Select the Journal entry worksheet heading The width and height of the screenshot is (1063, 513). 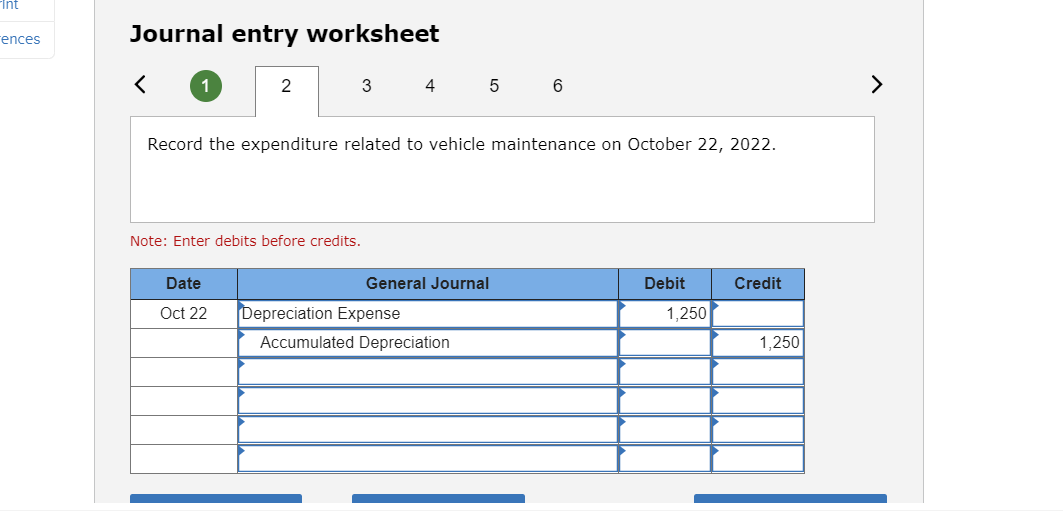(x=285, y=34)
